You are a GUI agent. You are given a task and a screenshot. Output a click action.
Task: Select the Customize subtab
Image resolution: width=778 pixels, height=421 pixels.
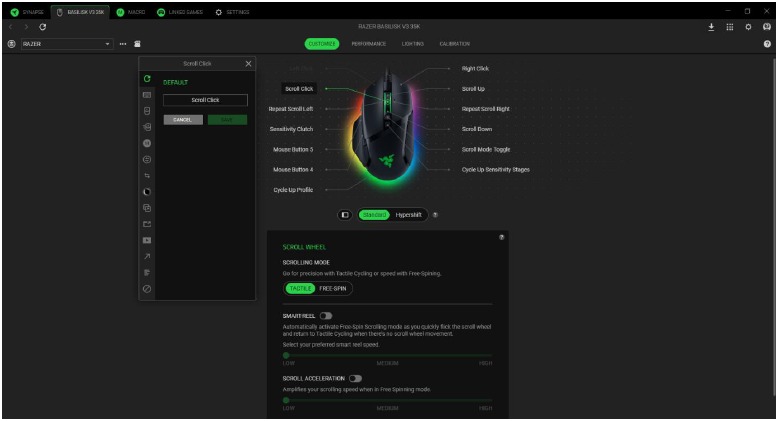click(x=322, y=44)
